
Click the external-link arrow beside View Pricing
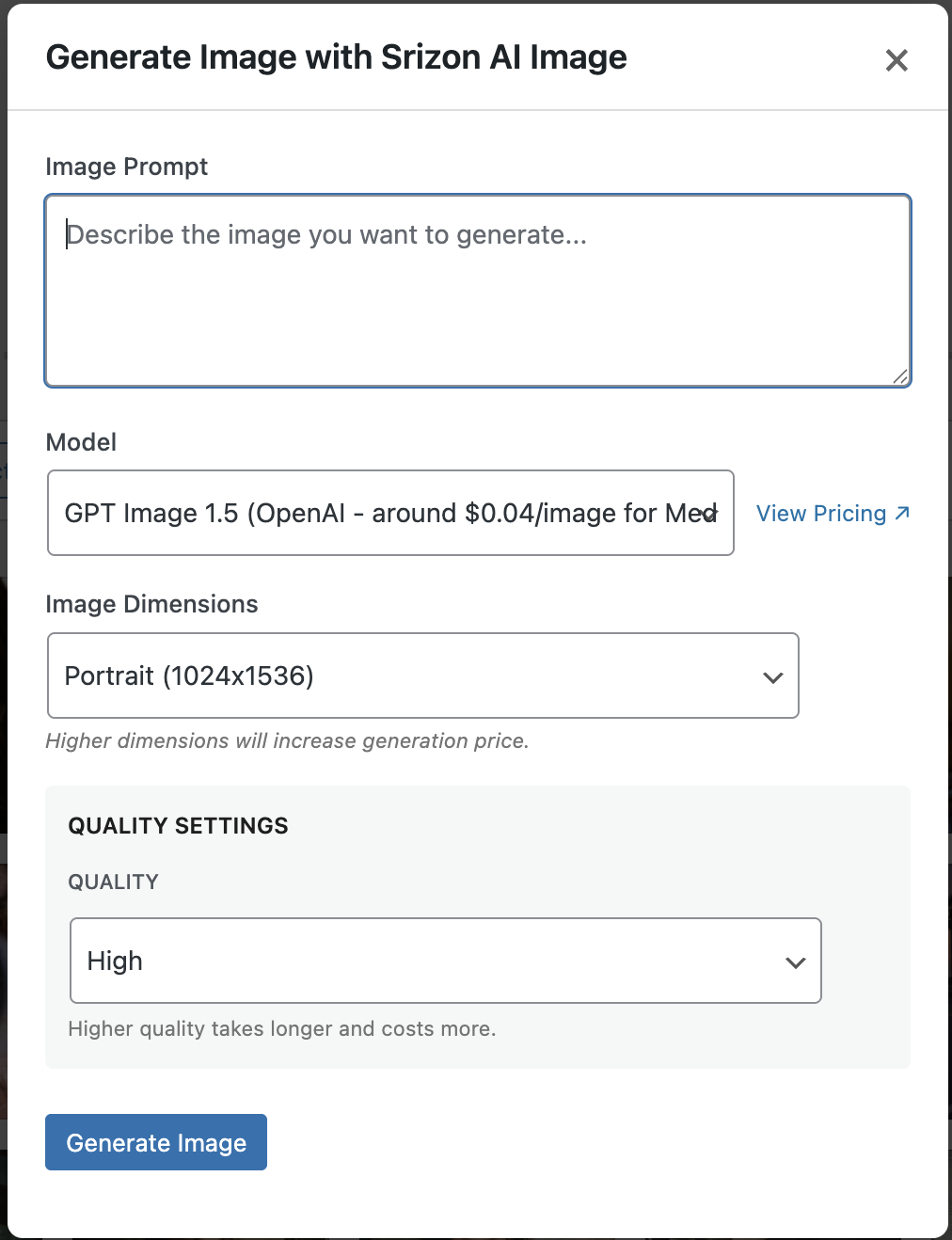[x=902, y=513]
